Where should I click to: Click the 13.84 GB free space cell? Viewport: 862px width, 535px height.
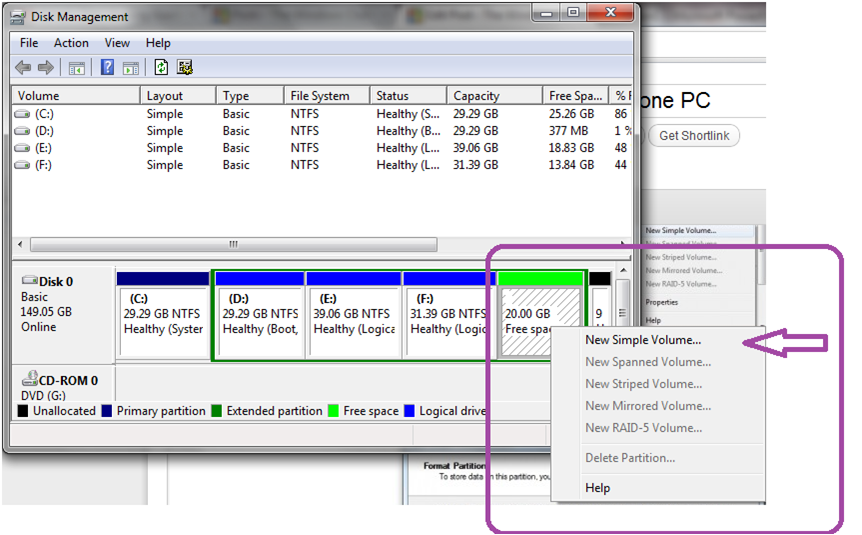point(571,166)
